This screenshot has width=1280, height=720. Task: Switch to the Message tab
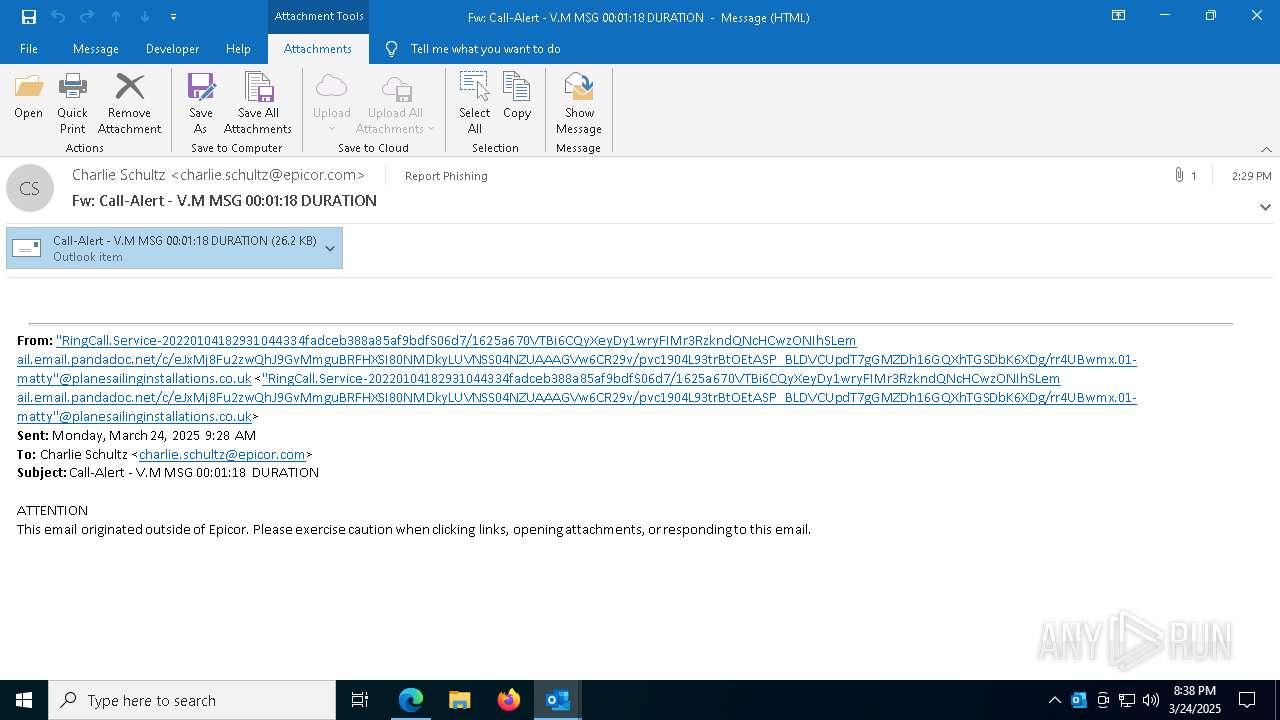pyautogui.click(x=96, y=48)
